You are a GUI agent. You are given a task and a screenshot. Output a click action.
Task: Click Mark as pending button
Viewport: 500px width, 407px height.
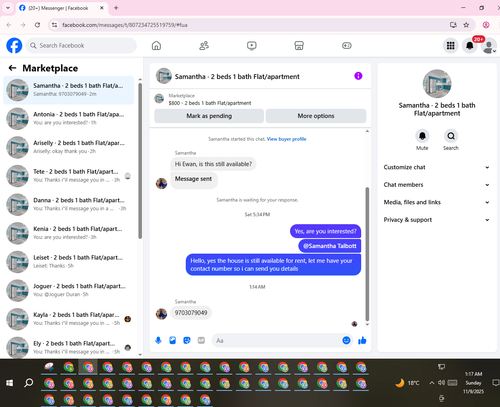tap(209, 116)
